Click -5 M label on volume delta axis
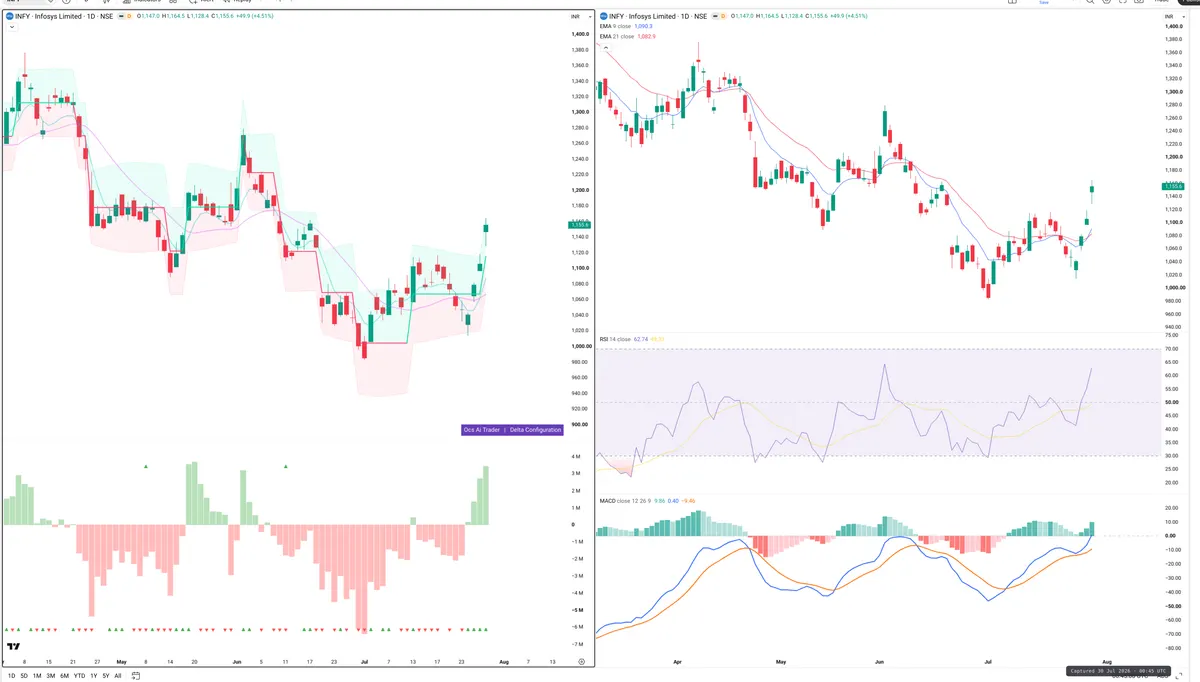Viewport: 1200px width, 682px height. coord(579,610)
